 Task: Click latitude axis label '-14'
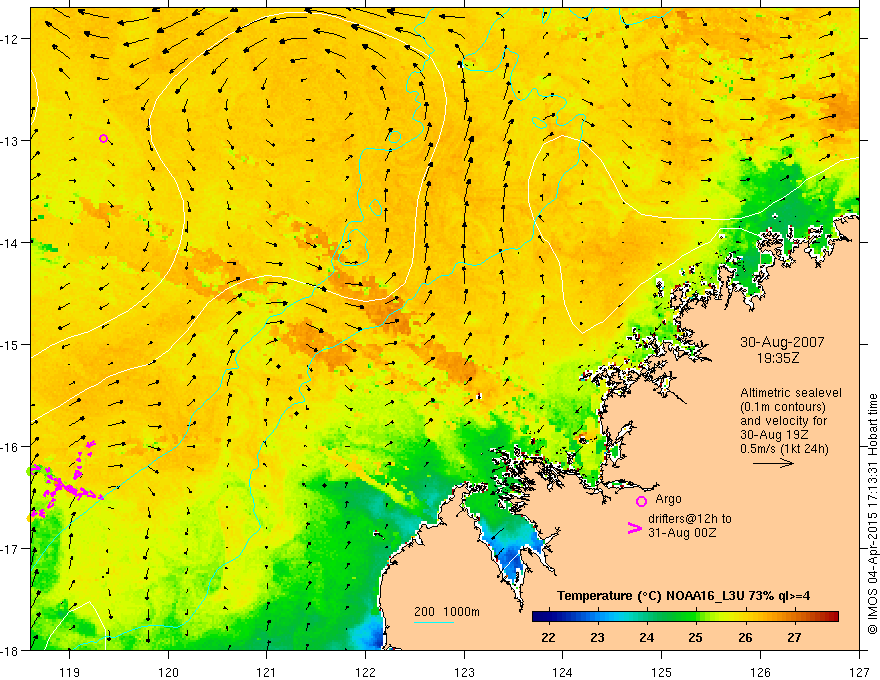[x=11, y=243]
